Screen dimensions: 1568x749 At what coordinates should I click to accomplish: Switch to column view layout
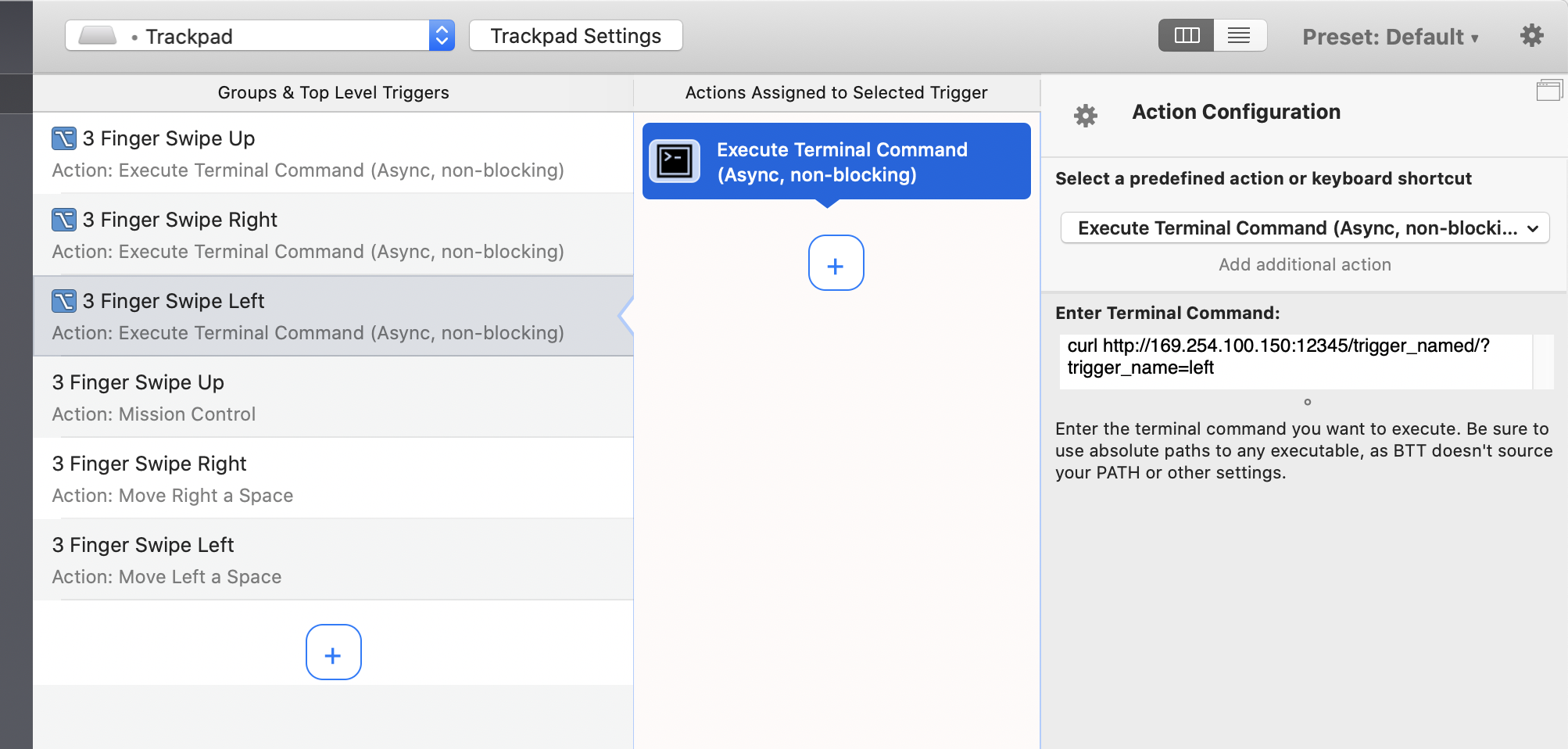1186,35
